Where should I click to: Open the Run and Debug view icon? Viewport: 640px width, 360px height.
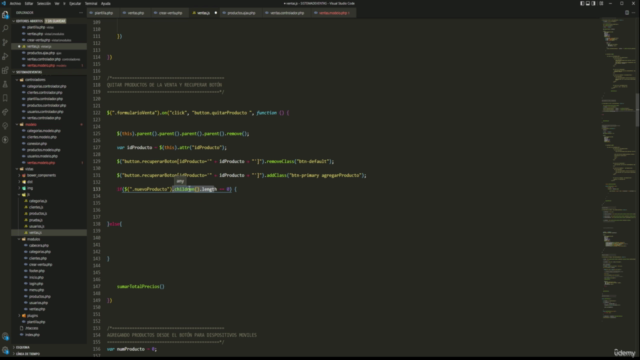coord(5,56)
